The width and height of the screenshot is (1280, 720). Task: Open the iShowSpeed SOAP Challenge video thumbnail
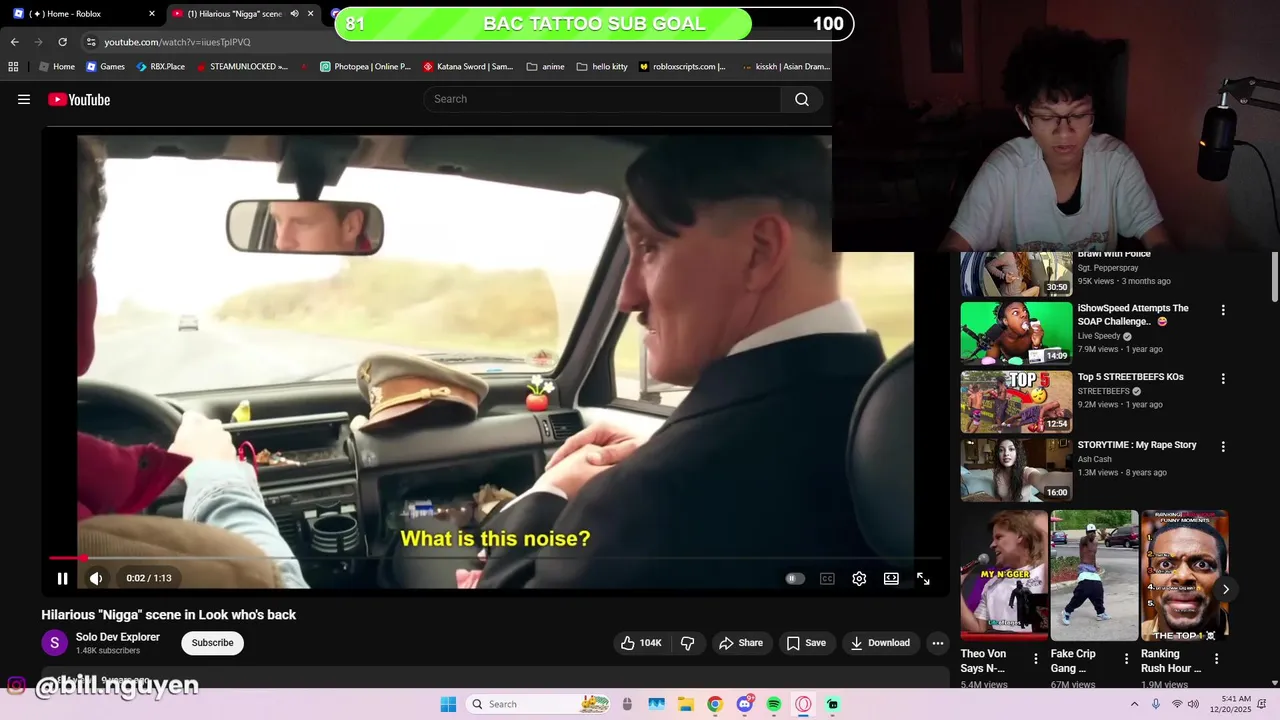click(1016, 333)
